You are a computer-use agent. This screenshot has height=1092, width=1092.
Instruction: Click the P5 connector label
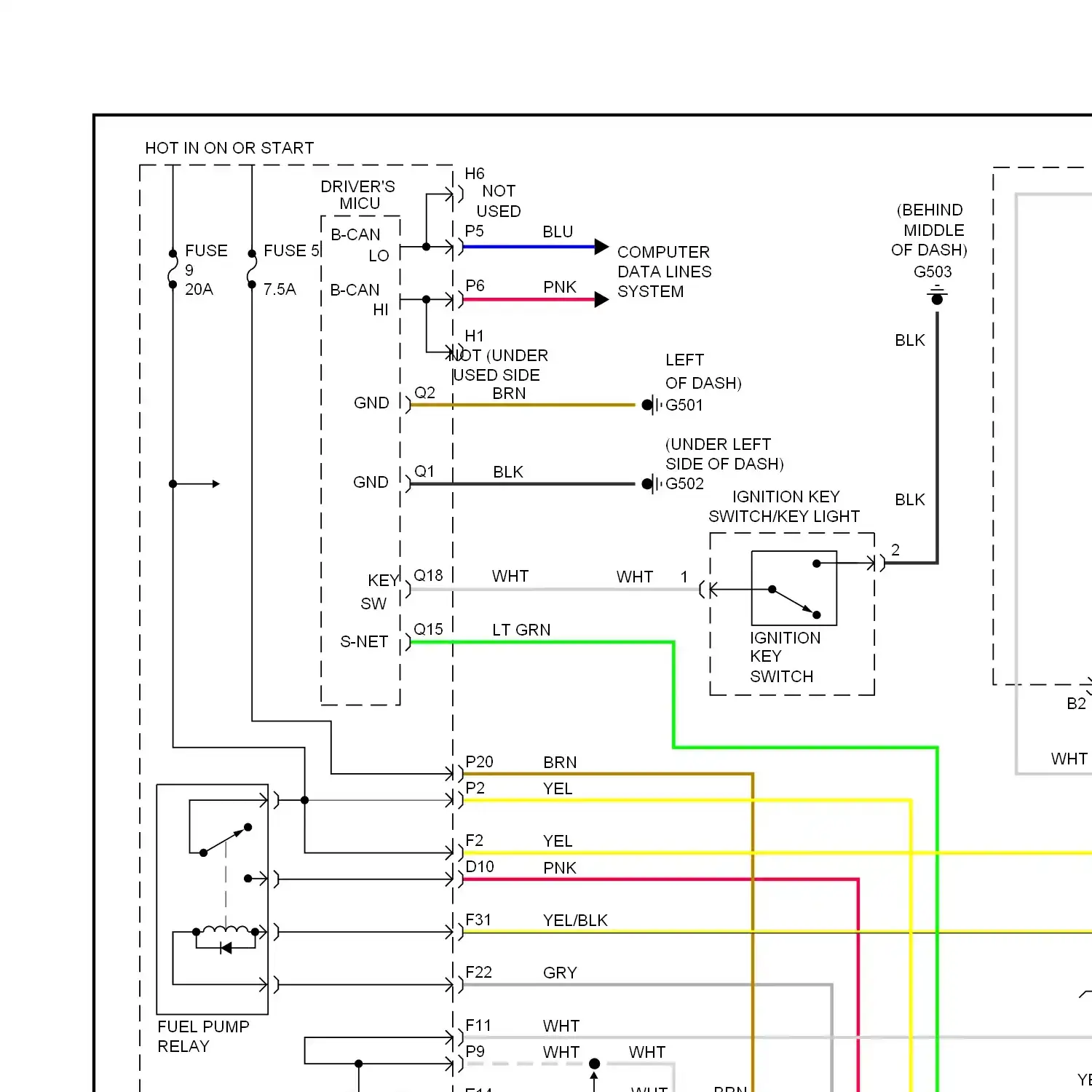tap(475, 231)
